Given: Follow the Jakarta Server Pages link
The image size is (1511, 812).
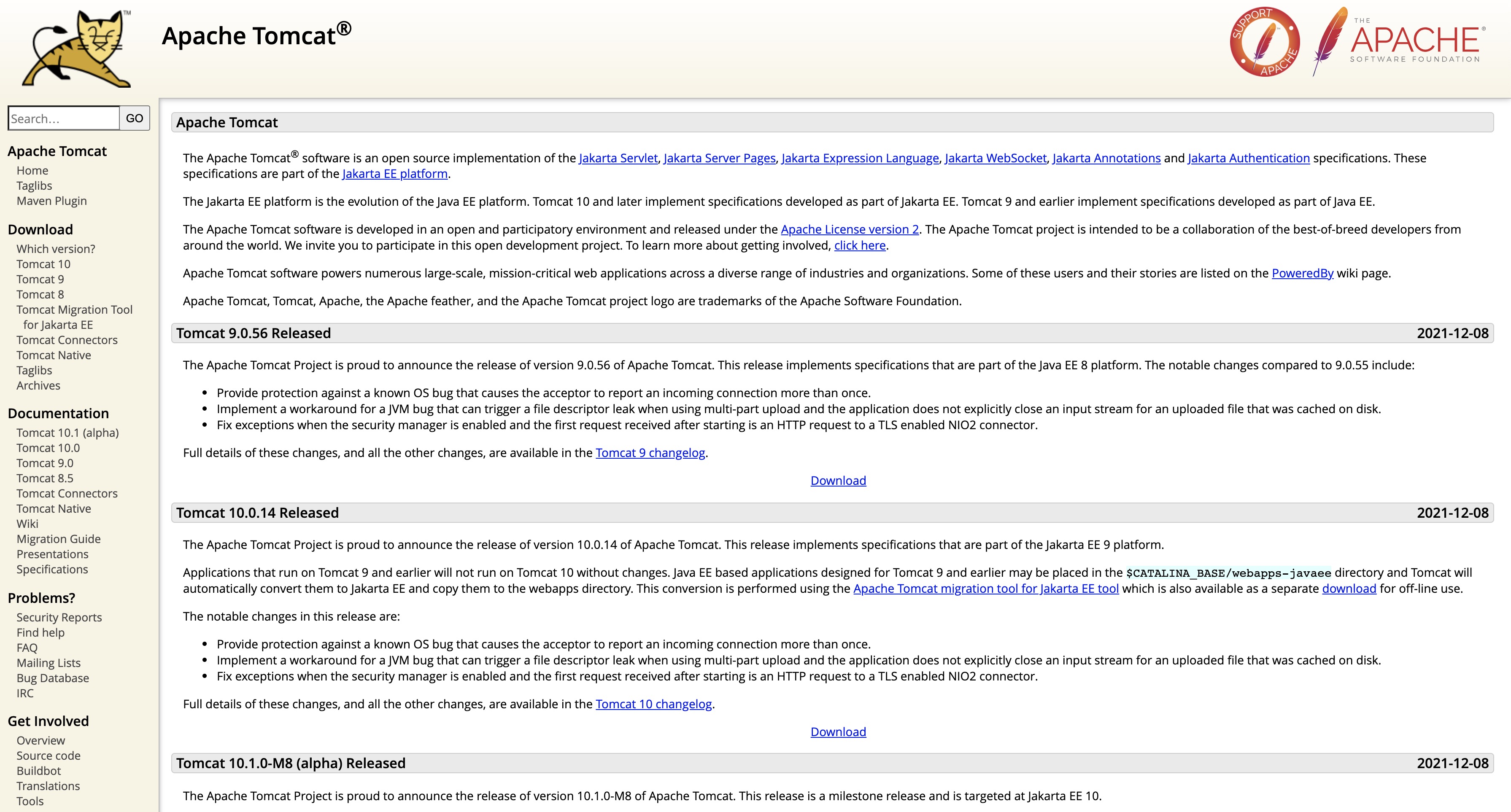Looking at the screenshot, I should coord(720,158).
